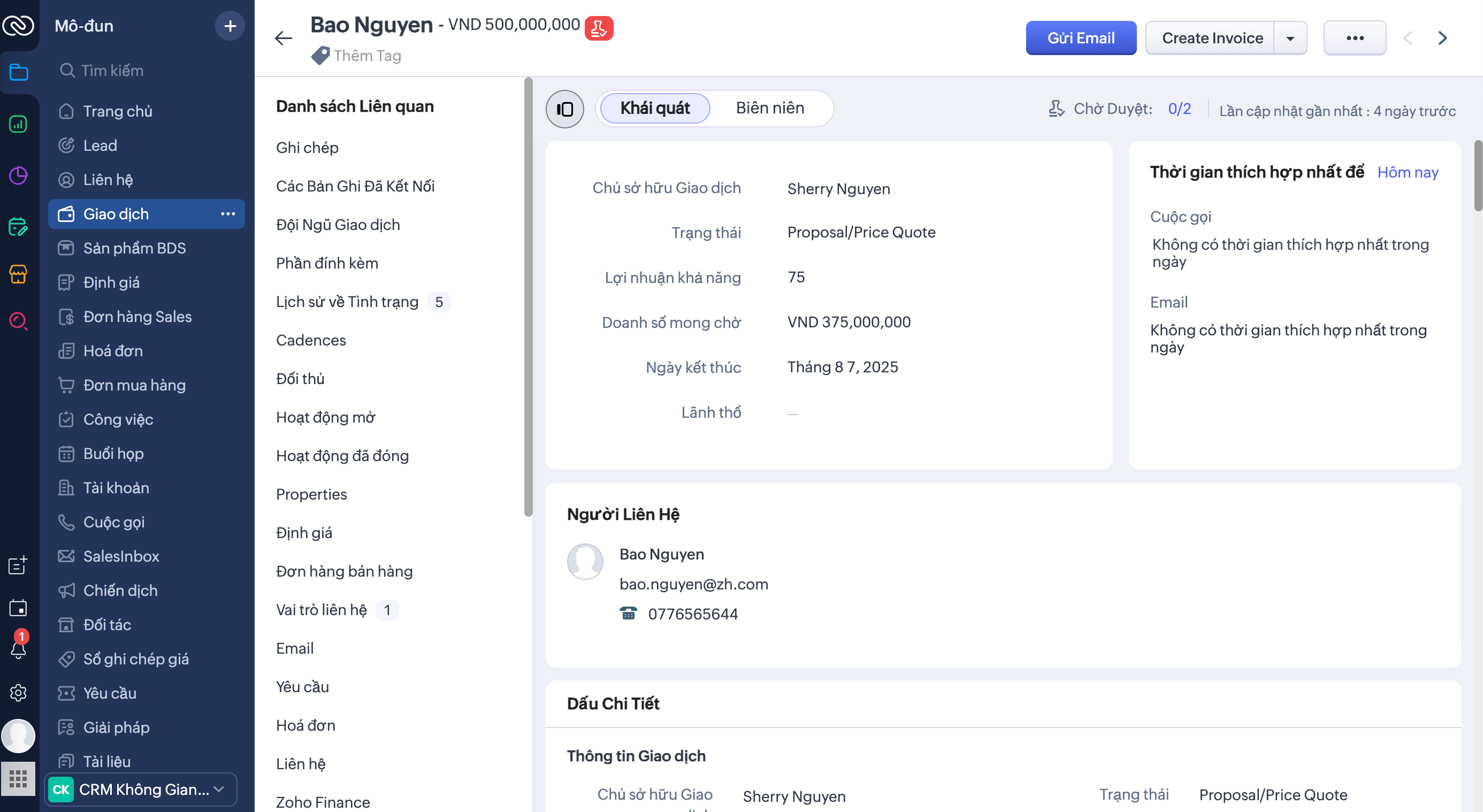
Task: Jump to Phần đính kèm related list
Action: [x=327, y=264]
